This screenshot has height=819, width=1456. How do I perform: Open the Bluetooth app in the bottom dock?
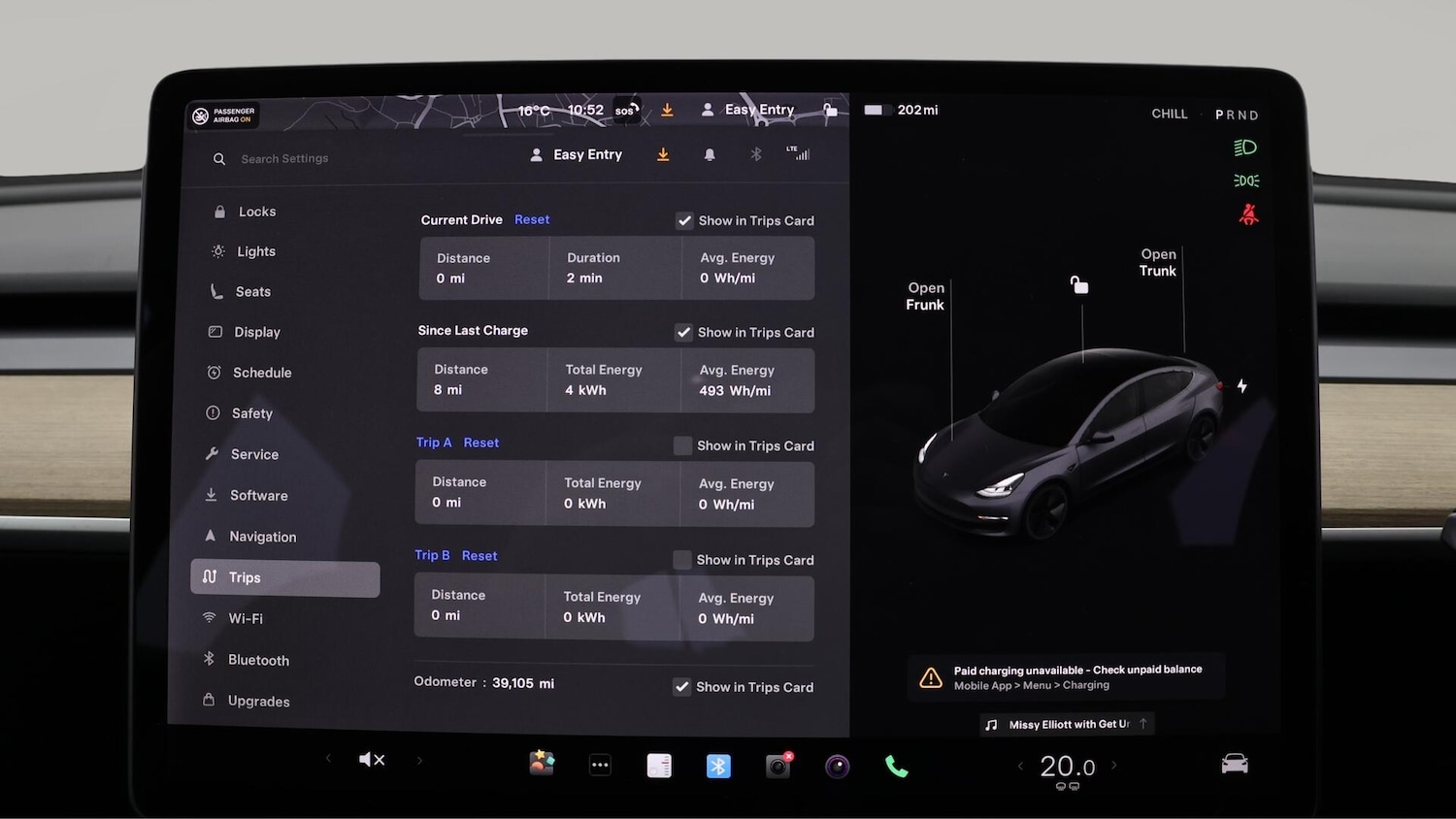point(718,767)
